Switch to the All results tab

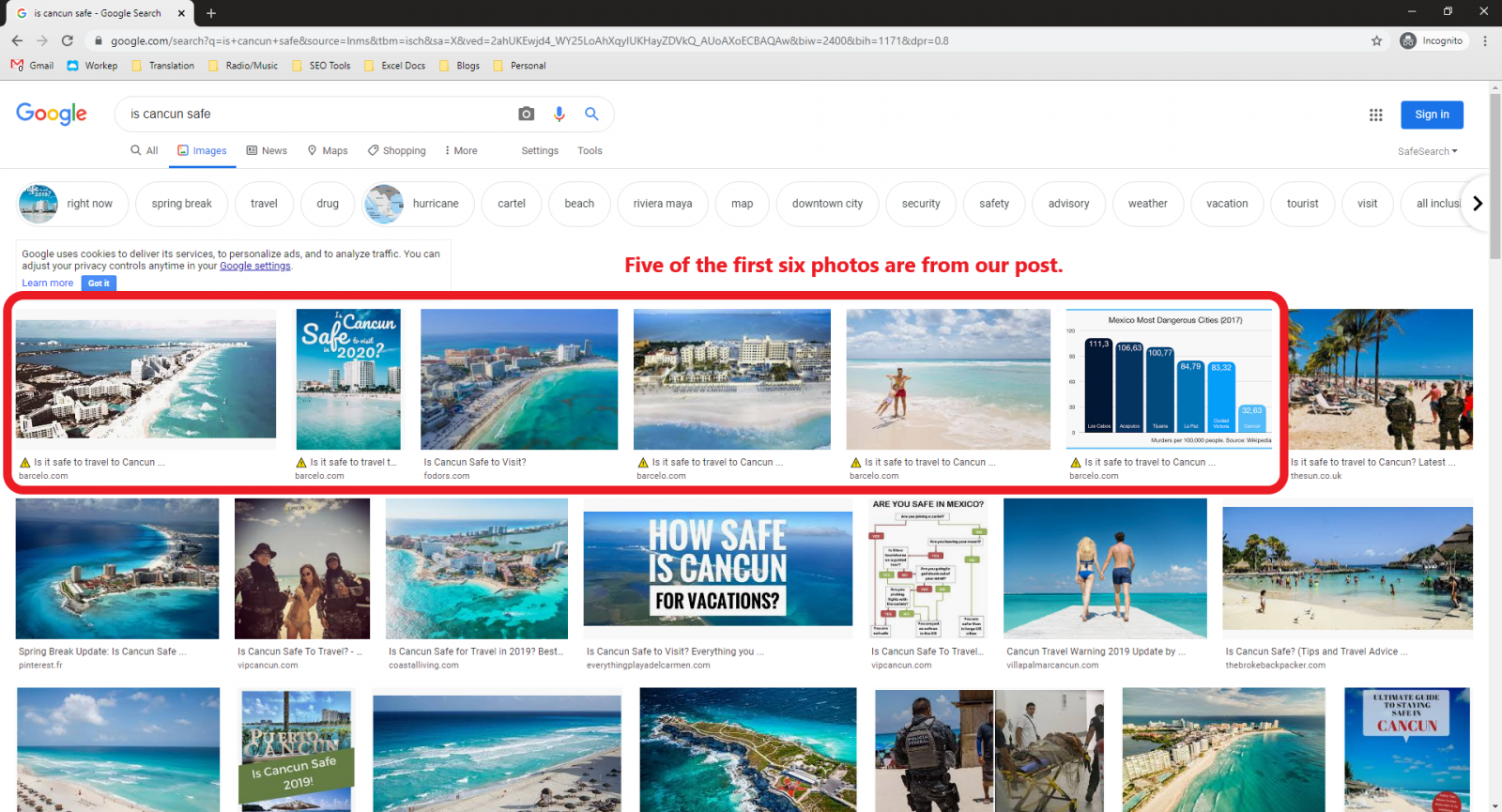[145, 150]
